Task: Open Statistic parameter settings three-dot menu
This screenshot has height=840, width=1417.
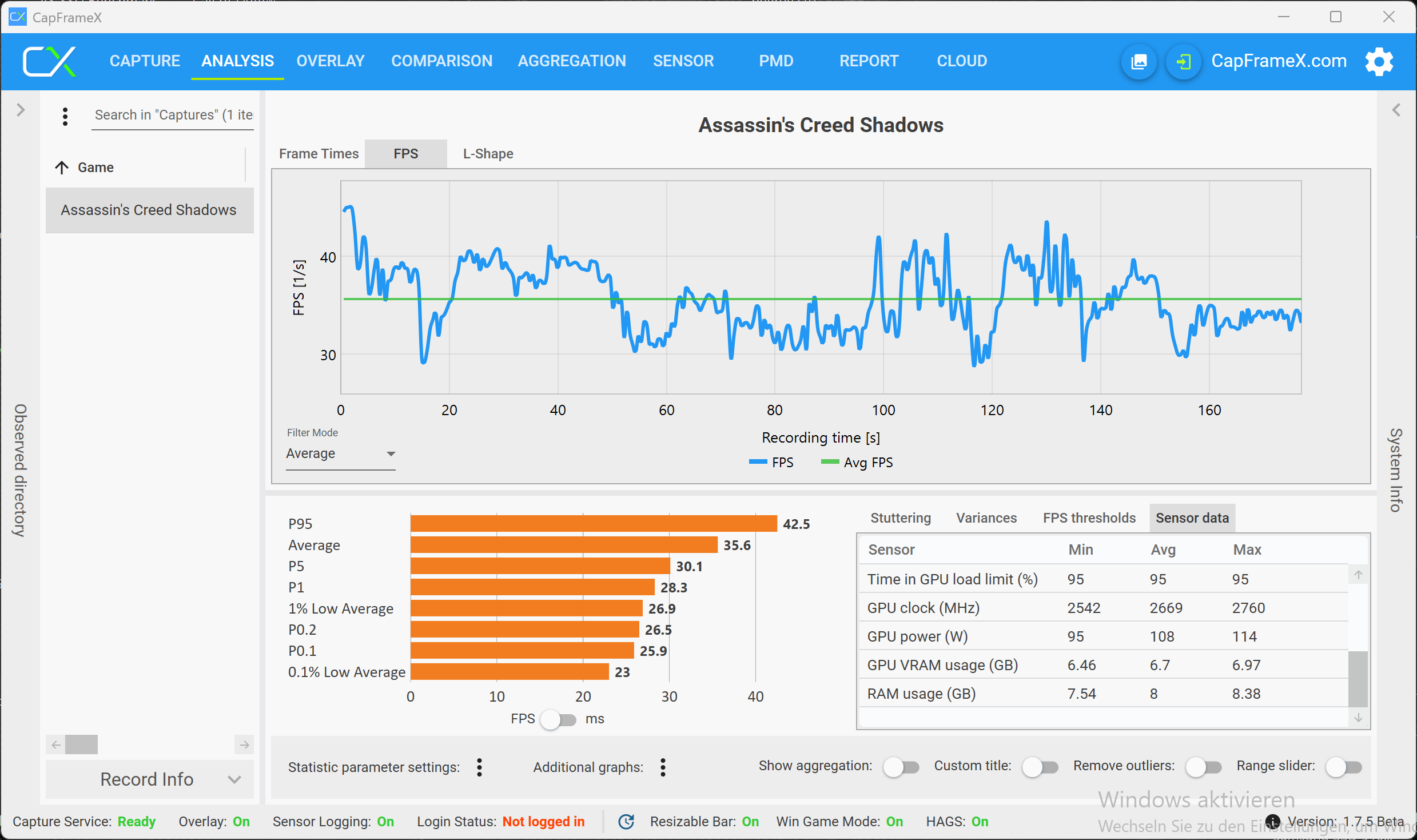Action: click(479, 767)
